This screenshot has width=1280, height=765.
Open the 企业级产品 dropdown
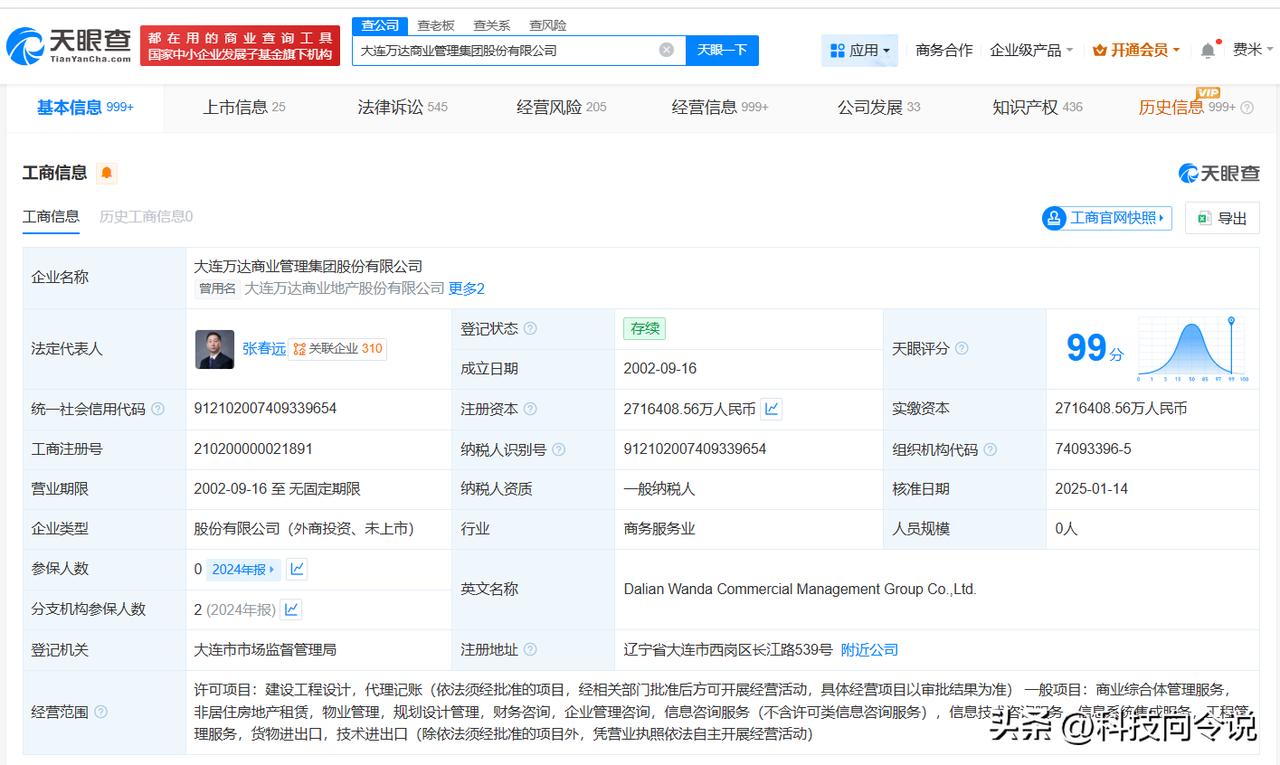[1031, 50]
